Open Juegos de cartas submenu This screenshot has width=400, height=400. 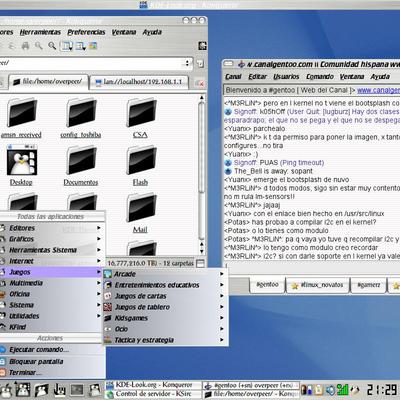pos(164,296)
